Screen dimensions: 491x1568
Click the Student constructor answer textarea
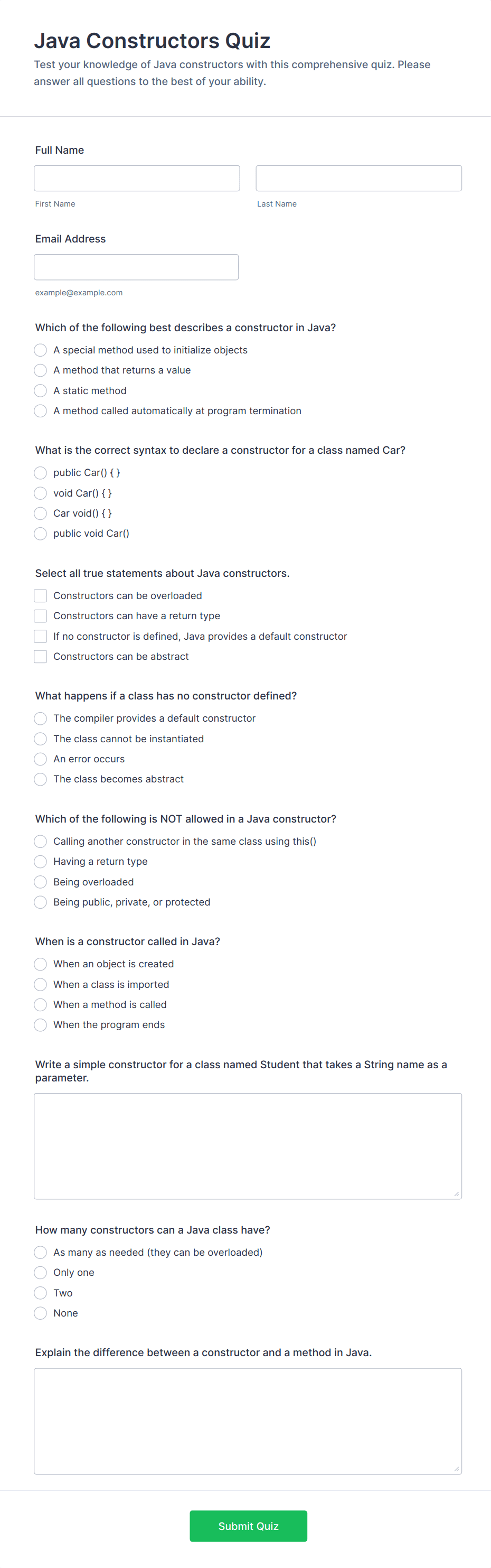248,1146
